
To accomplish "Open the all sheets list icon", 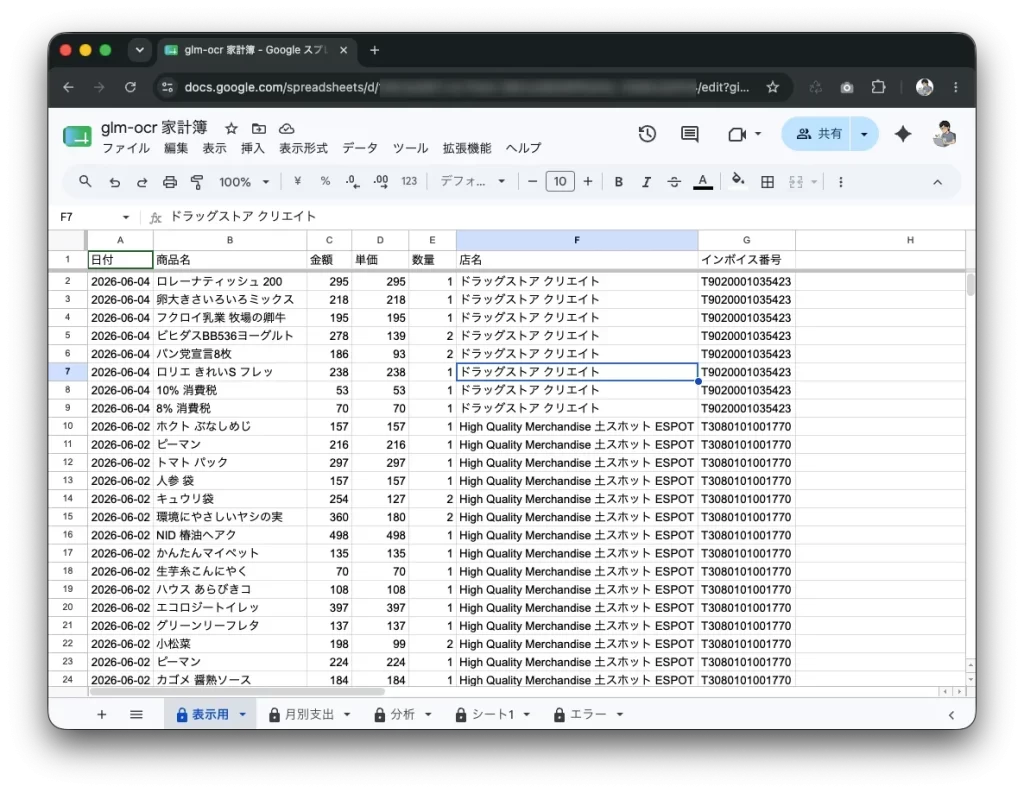I will tap(136, 715).
